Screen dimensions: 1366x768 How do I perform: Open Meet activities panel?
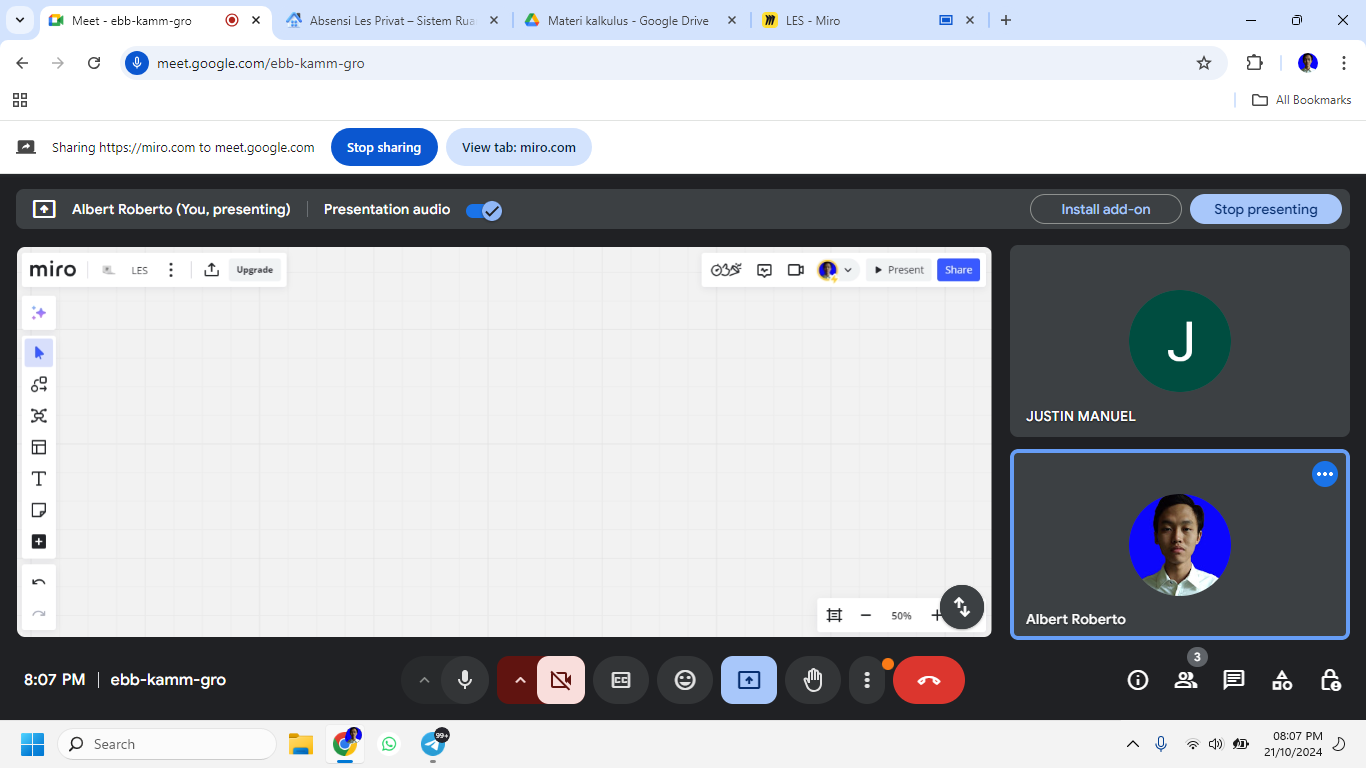coord(1282,680)
